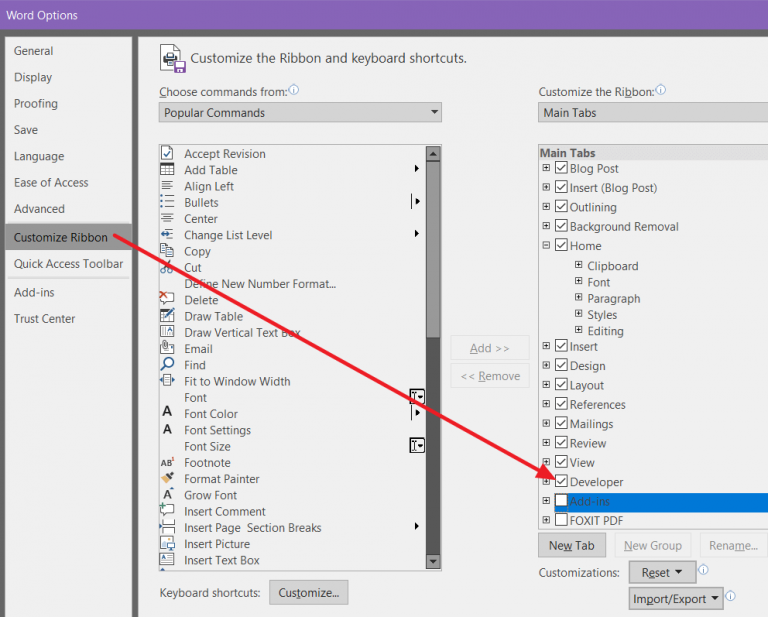
Task: Click the info icon next to Import/Export
Action: 730,595
